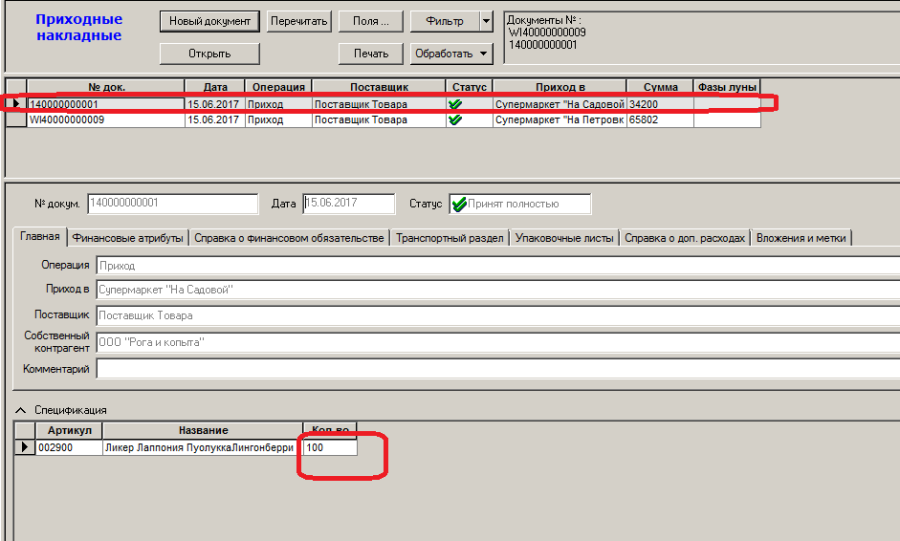Sort by Статус column header

(469, 87)
